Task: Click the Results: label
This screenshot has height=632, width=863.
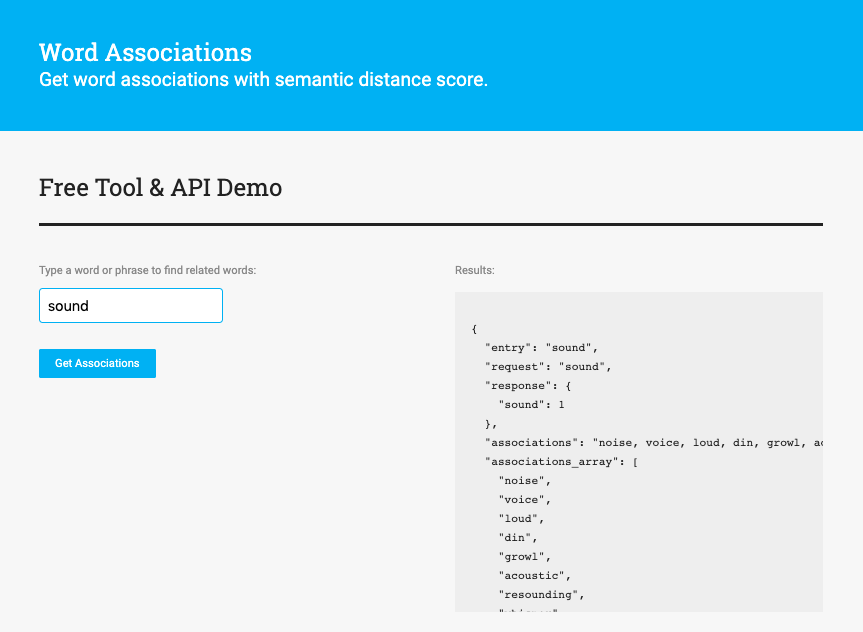Action: tap(475, 270)
